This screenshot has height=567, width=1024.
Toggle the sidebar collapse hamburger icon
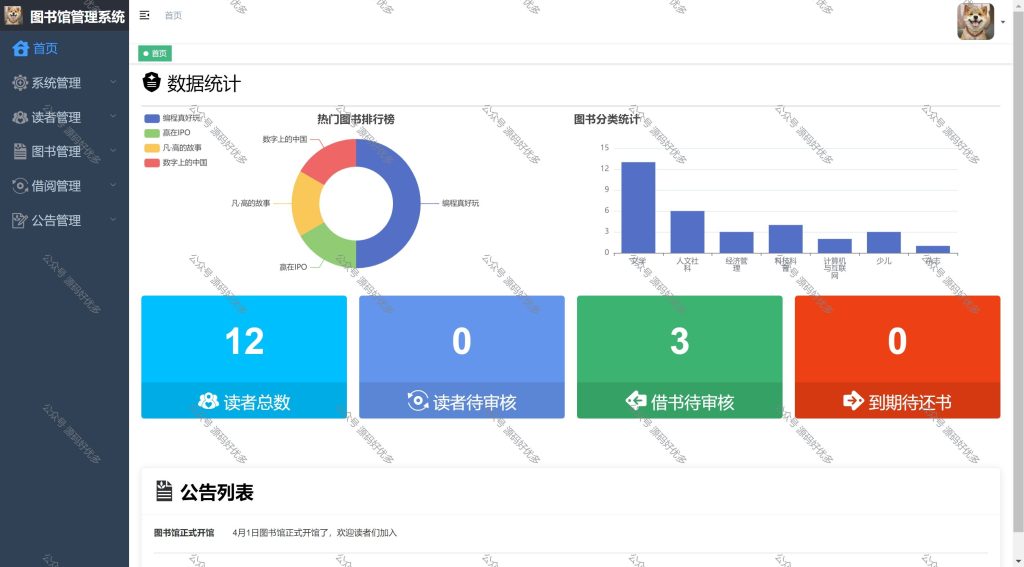tap(145, 15)
